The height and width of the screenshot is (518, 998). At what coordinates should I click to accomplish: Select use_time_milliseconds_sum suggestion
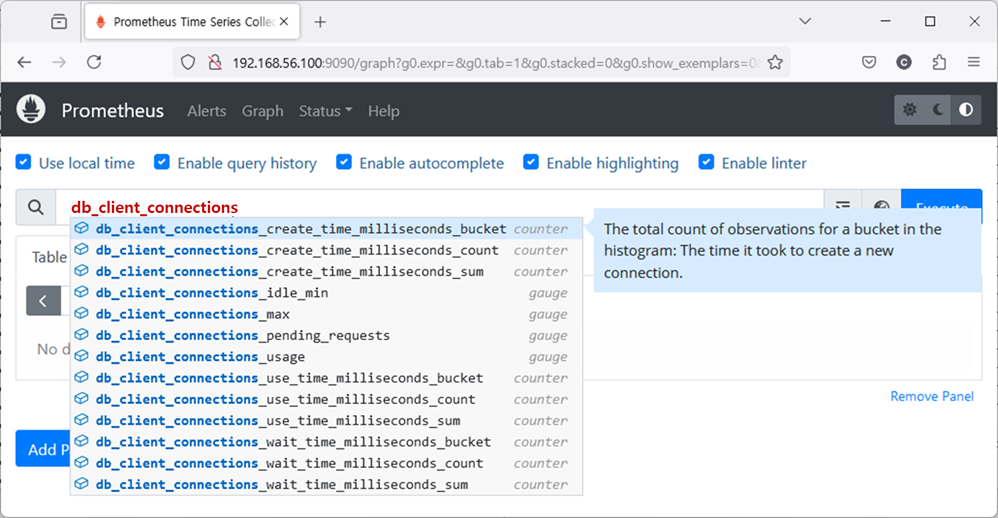pos(327,421)
